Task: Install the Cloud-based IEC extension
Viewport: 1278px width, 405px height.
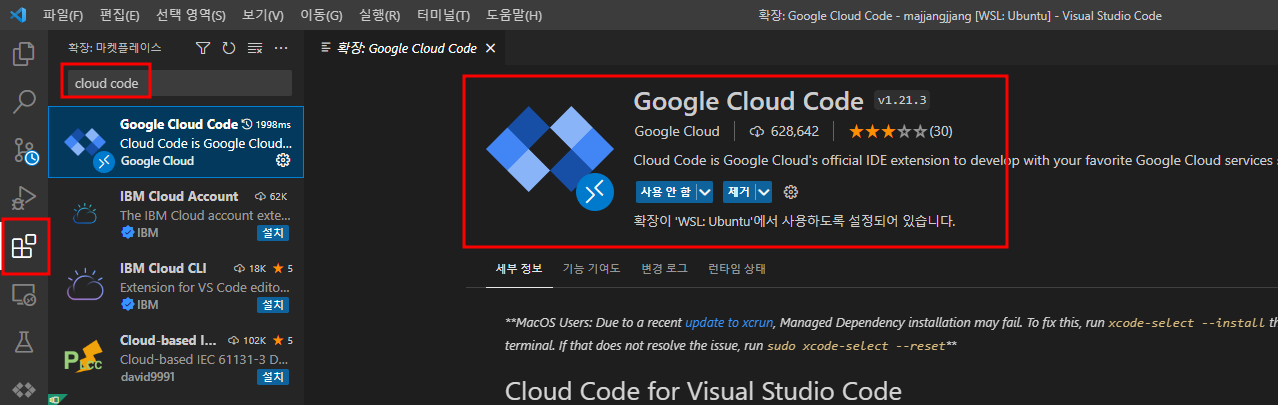Action: click(273, 377)
